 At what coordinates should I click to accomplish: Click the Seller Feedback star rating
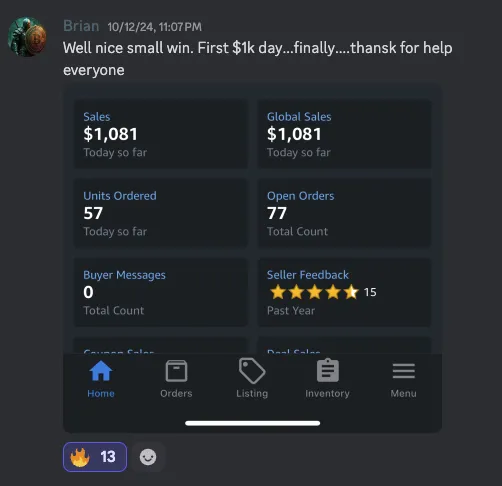(314, 292)
